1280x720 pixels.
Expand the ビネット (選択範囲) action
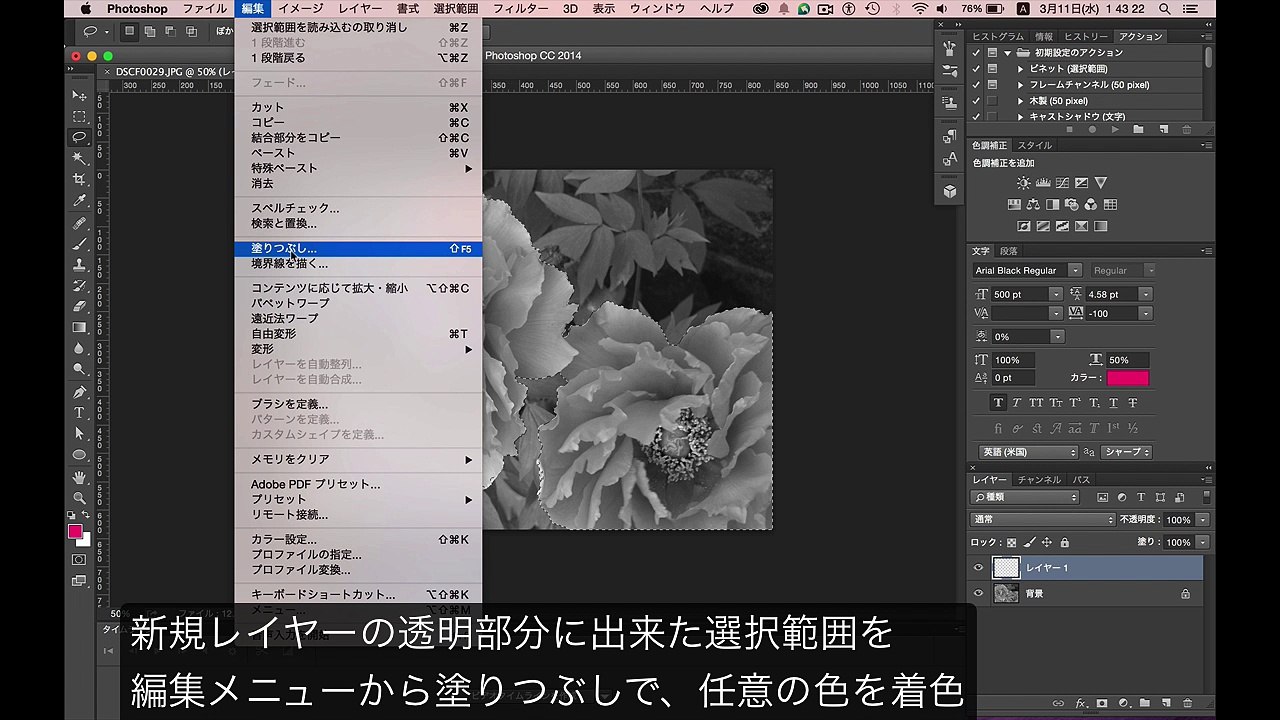(1020, 69)
